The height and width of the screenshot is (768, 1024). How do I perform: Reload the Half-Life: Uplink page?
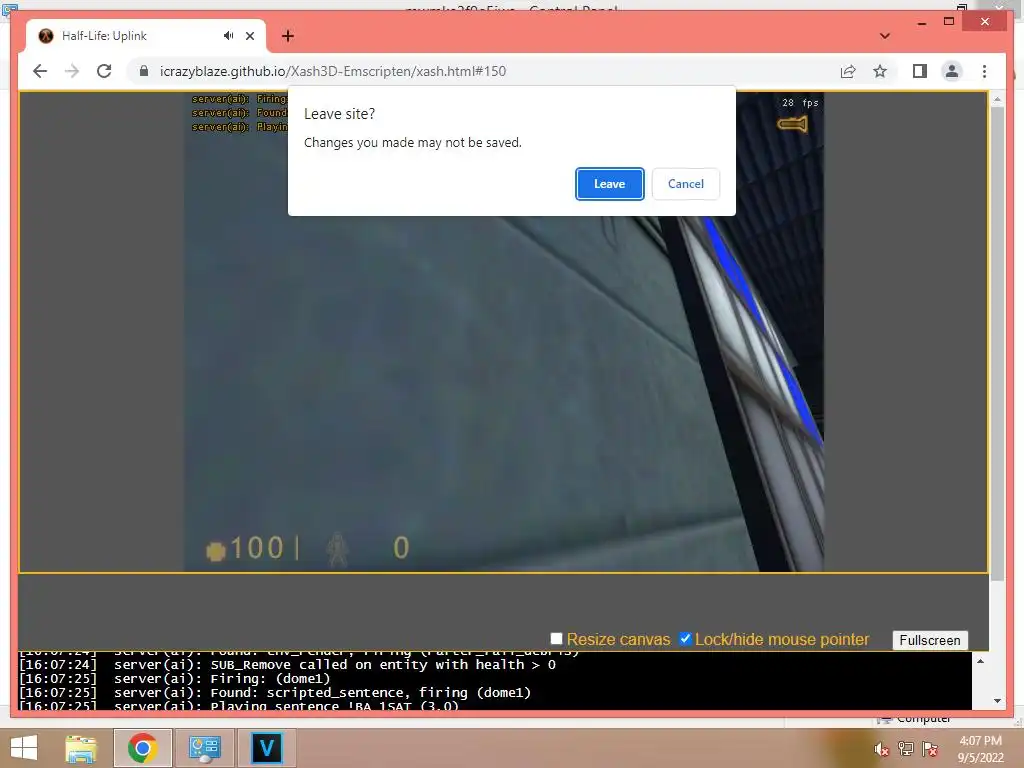(104, 71)
